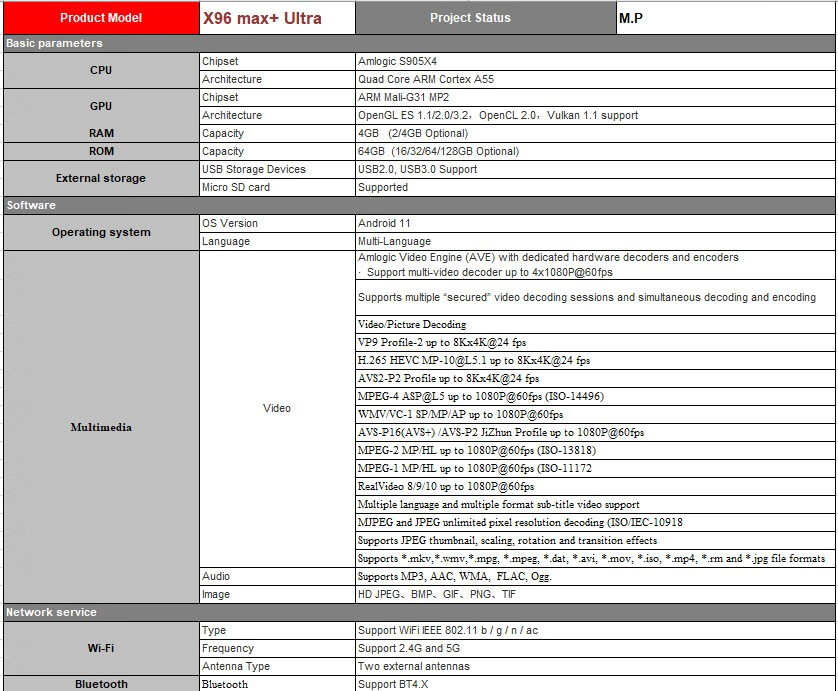Click the gray "Project Status" header cell
Image resolution: width=838 pixels, height=691 pixels.
(x=486, y=18)
